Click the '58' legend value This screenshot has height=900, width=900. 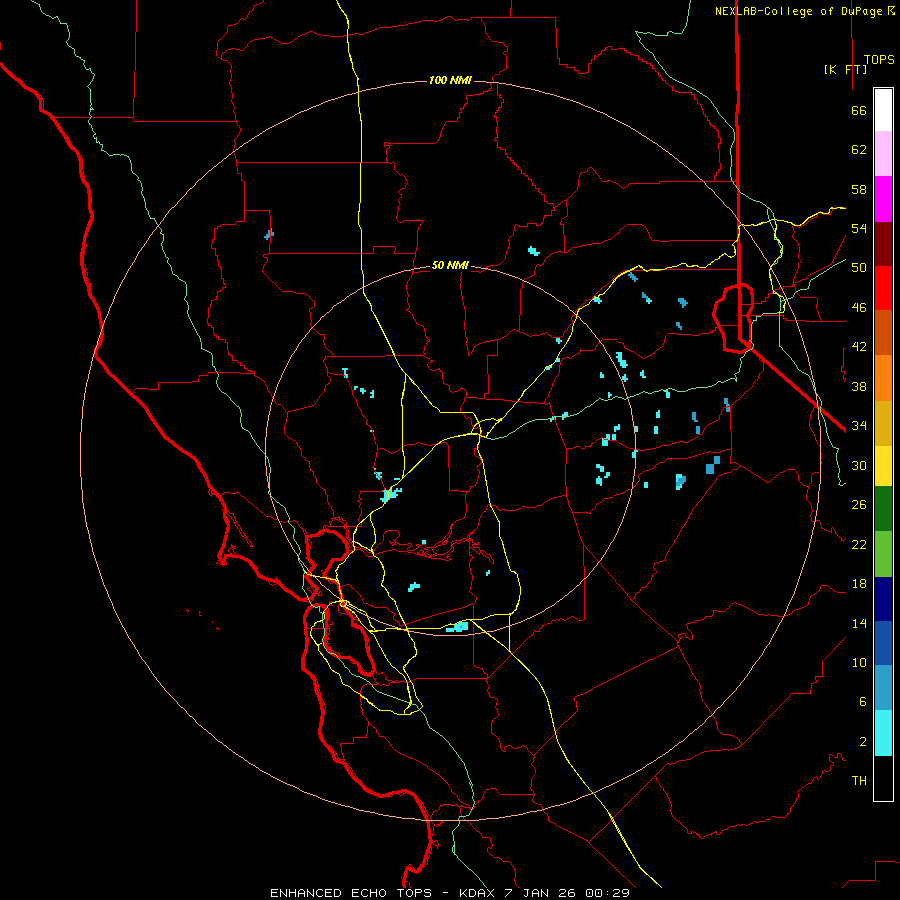pyautogui.click(x=859, y=189)
